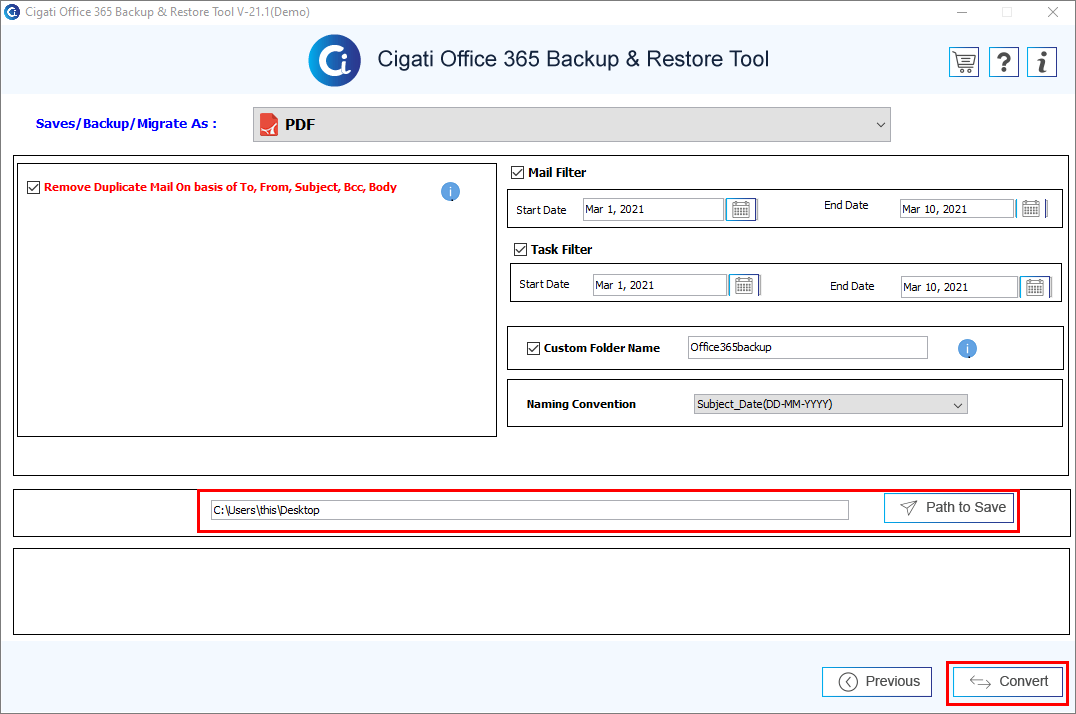Uncheck the Mail Filter checkbox

[517, 172]
